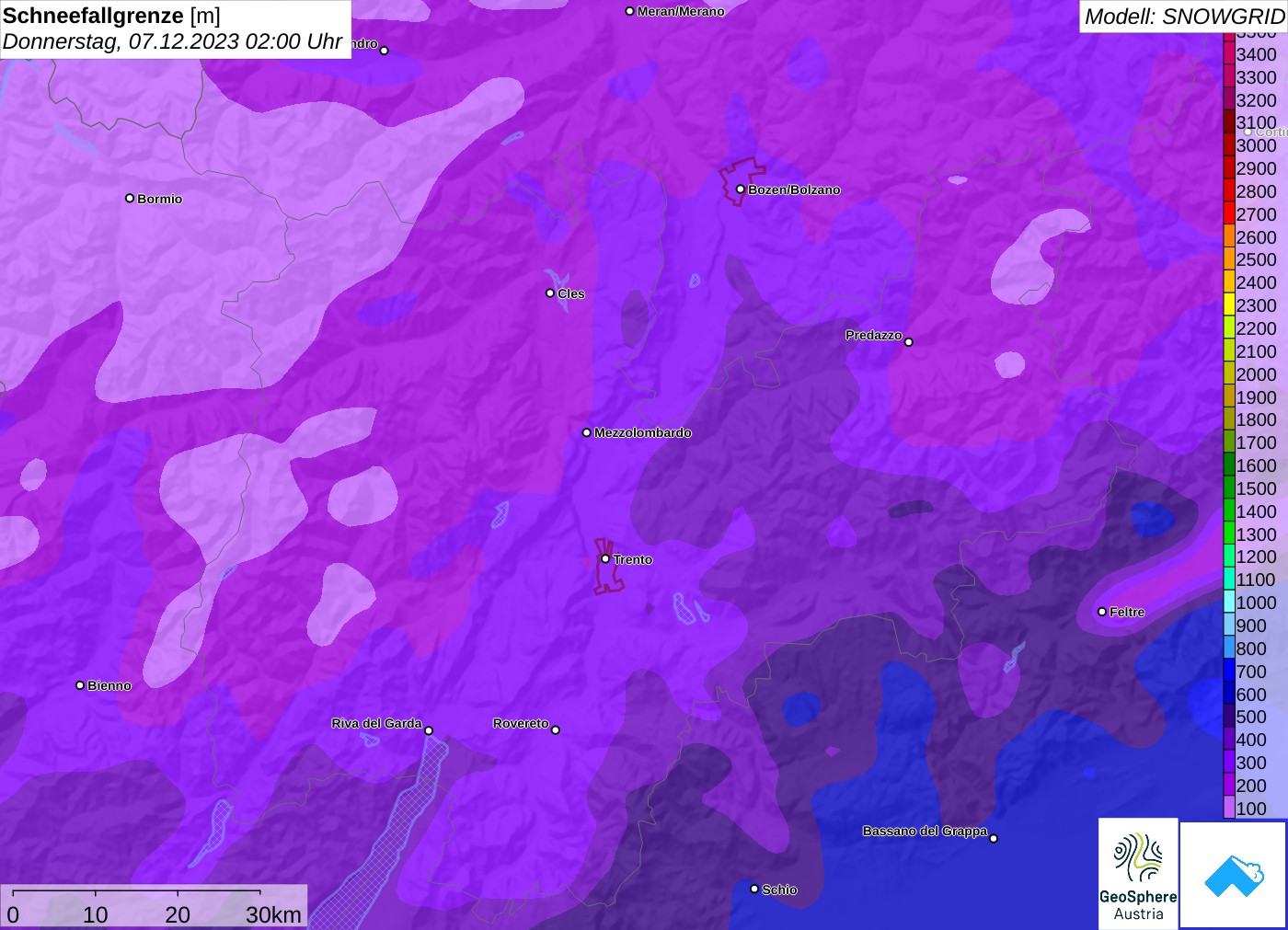Click the 'Schneefallgrenze [m]' title text
This screenshot has width=1288, height=930.
tap(111, 16)
